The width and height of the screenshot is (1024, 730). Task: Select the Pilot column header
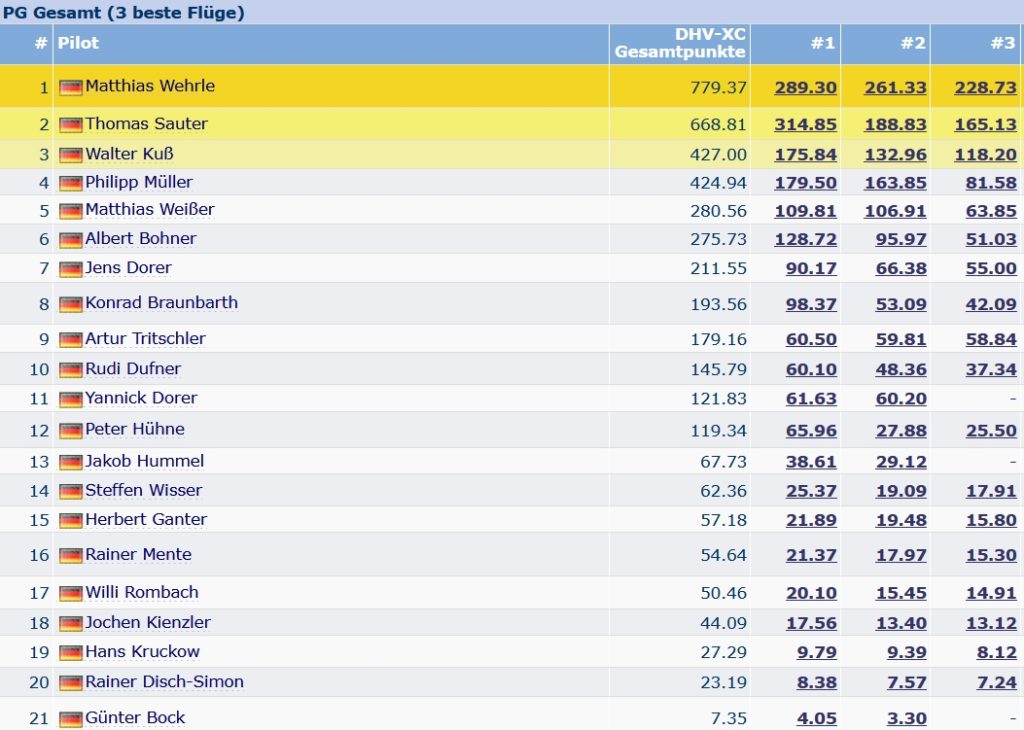(x=78, y=43)
